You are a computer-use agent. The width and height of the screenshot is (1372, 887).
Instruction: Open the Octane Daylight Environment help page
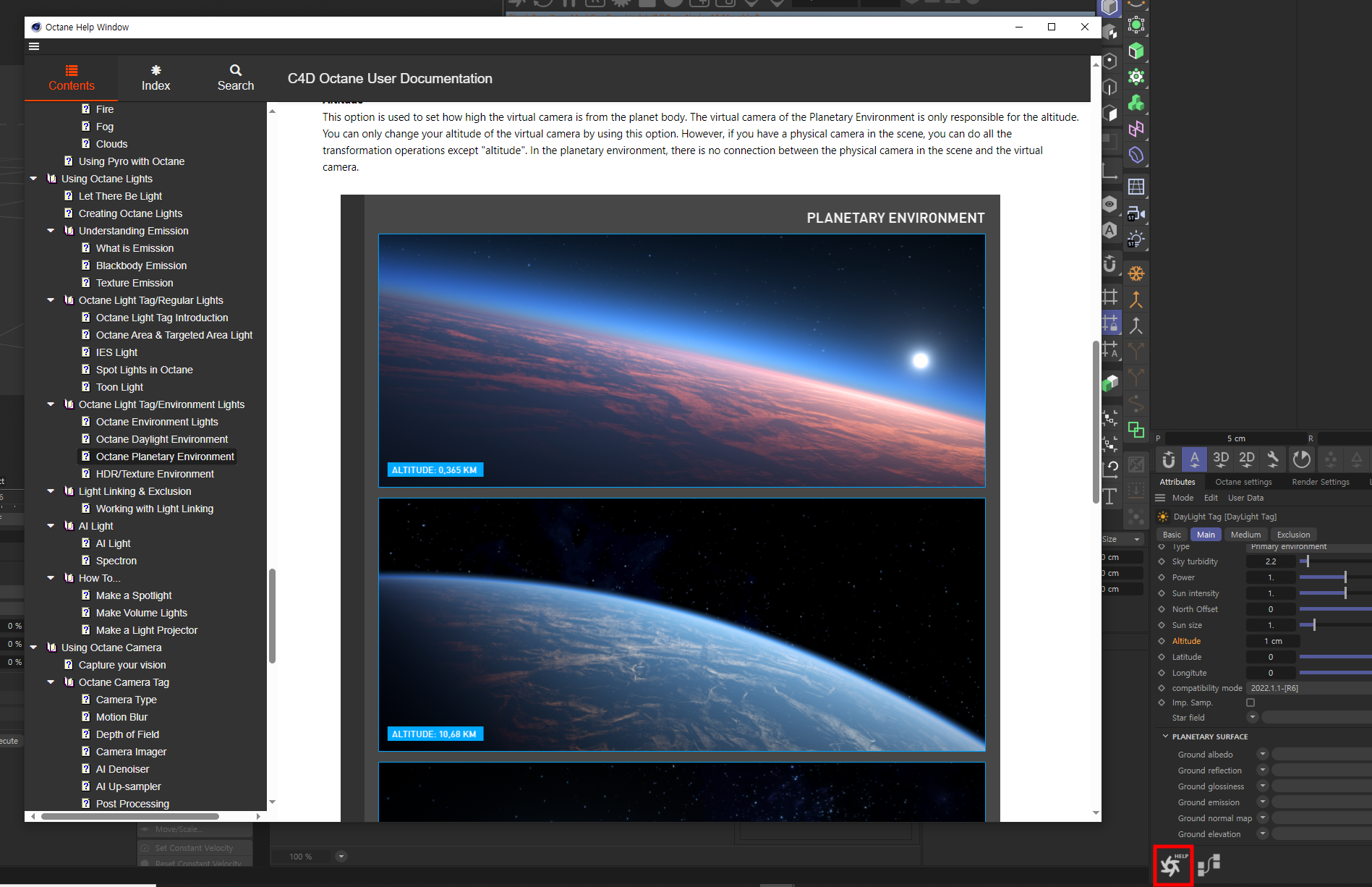pos(161,439)
